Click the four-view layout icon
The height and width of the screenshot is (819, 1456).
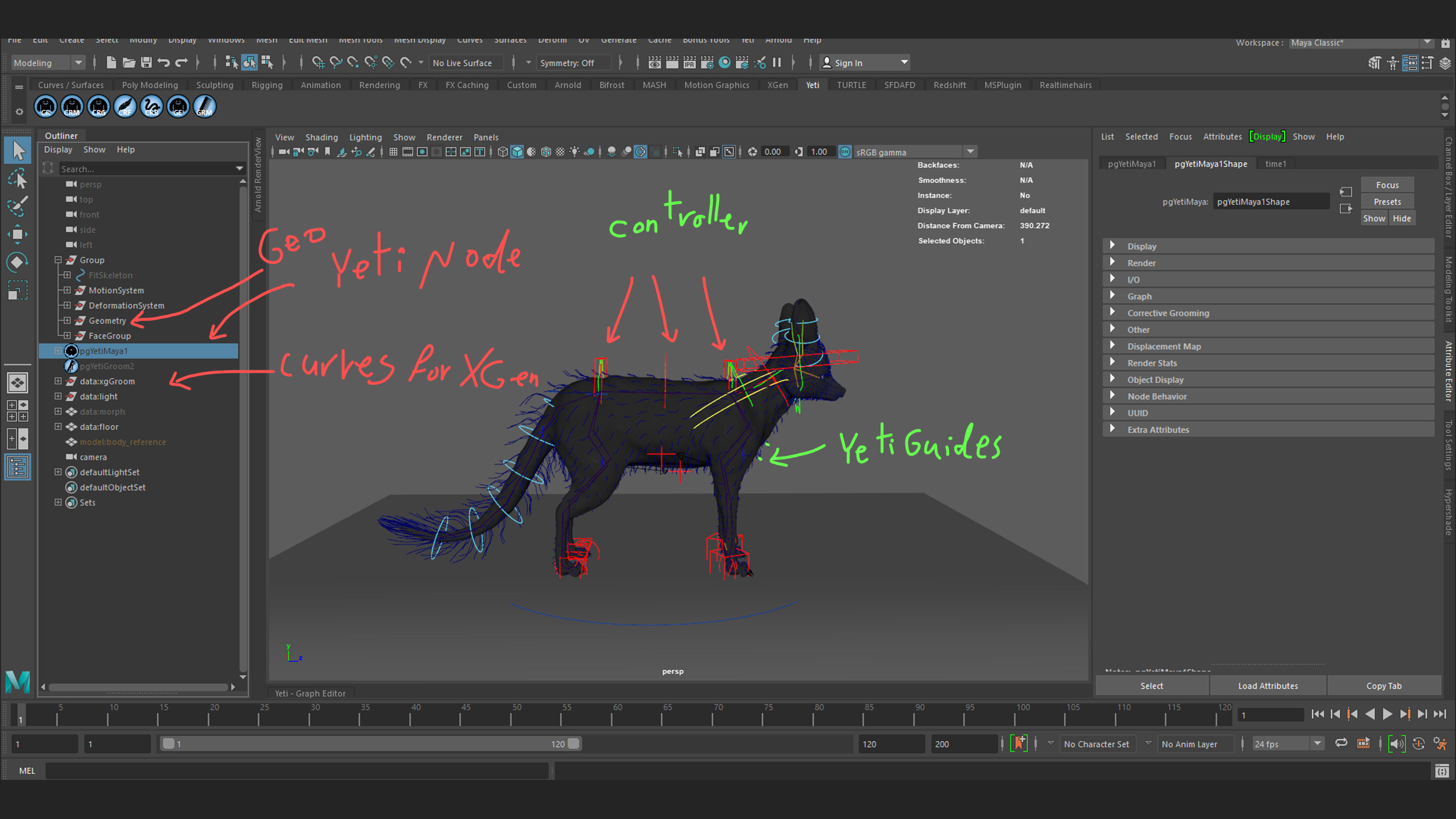(18, 411)
